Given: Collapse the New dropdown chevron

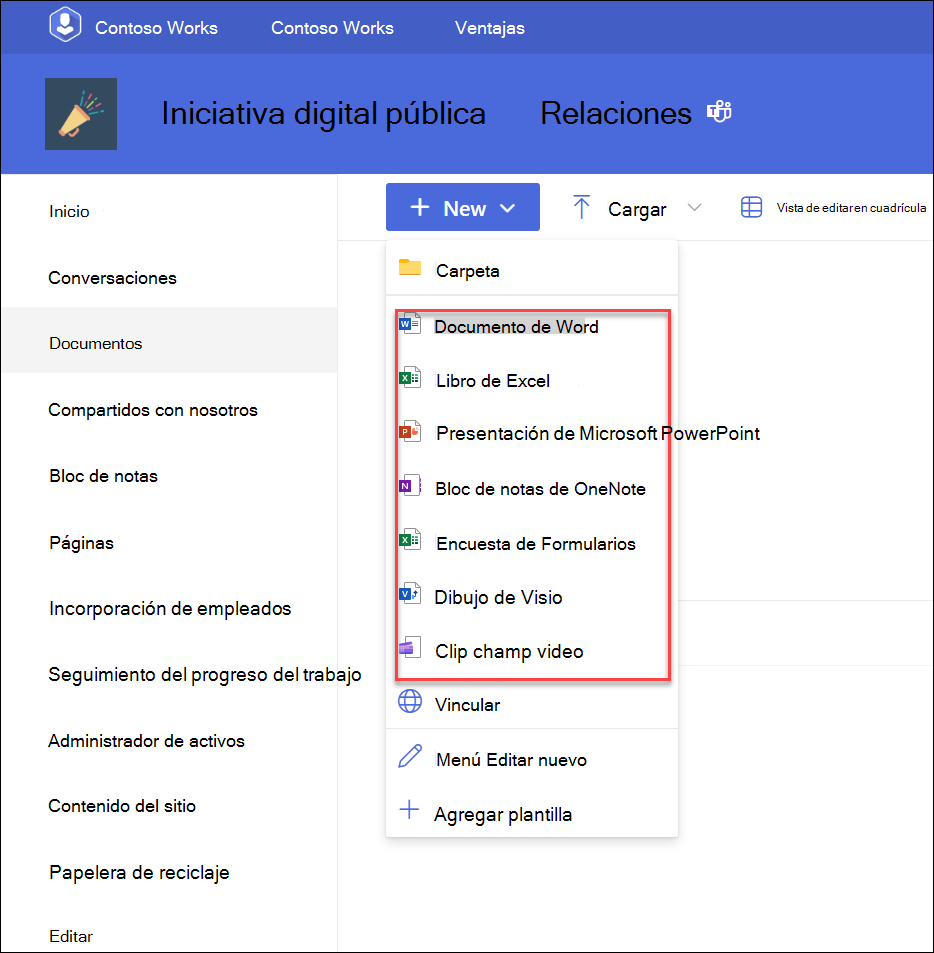Looking at the screenshot, I should (x=507, y=208).
